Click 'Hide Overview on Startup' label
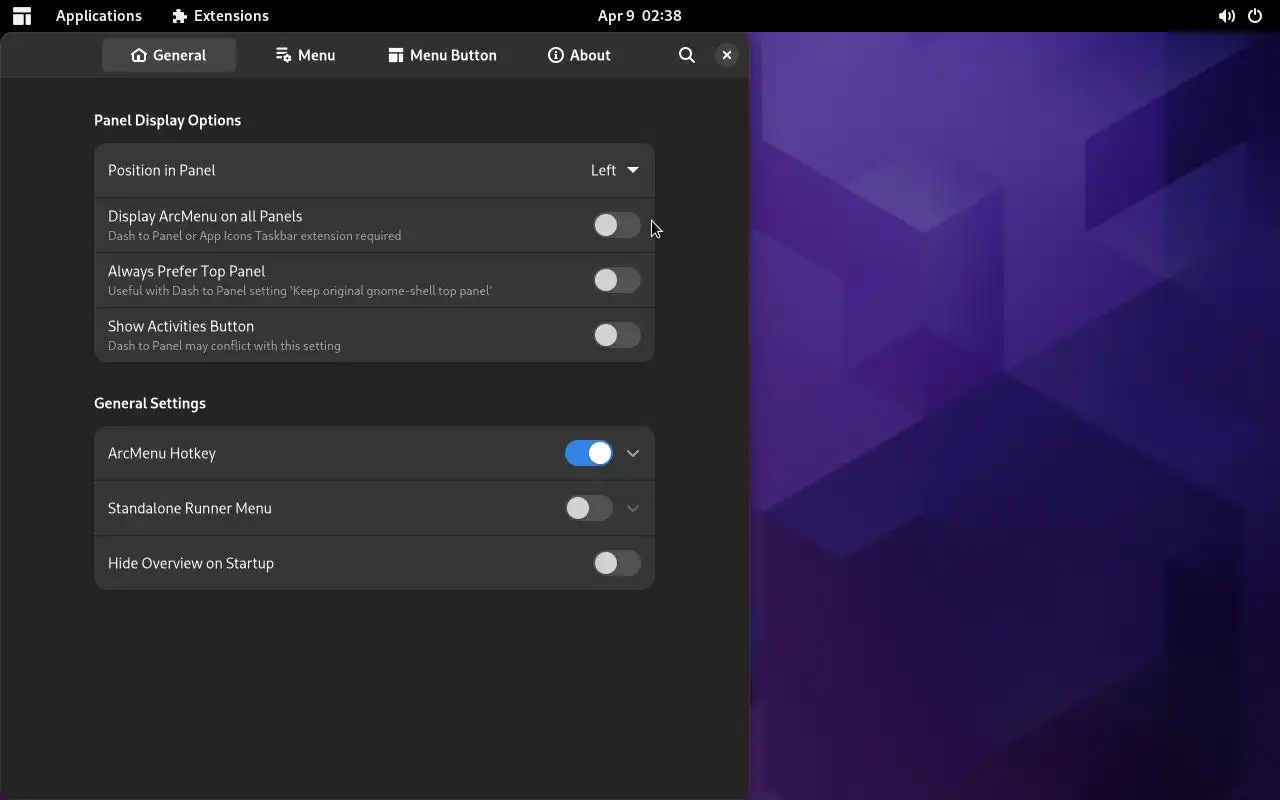1280x800 pixels. pos(191,563)
